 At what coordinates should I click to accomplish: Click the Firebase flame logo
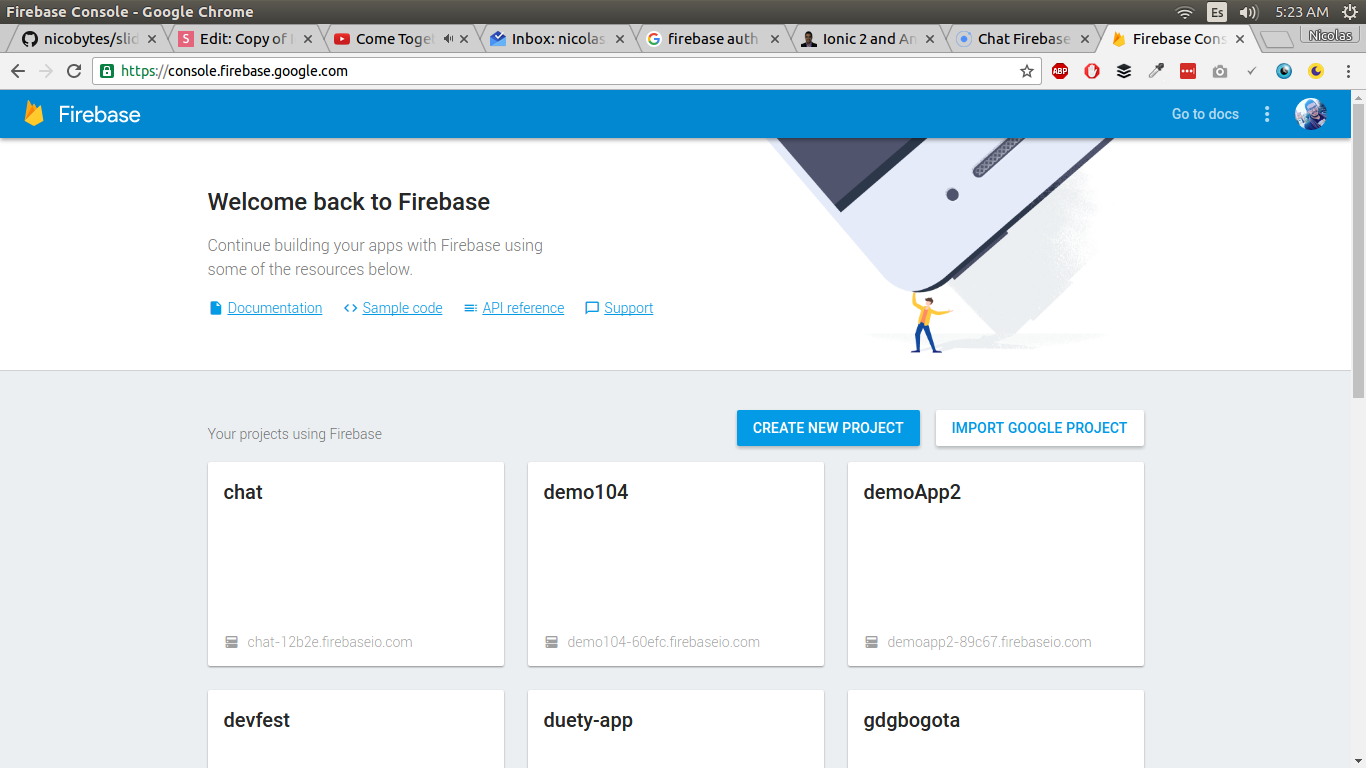34,114
